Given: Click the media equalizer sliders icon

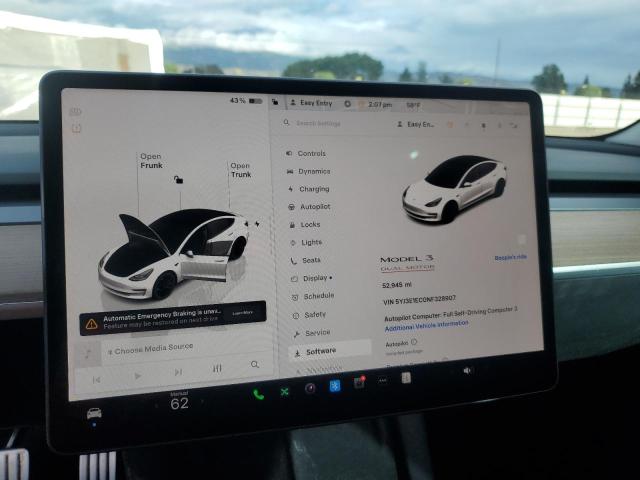Looking at the screenshot, I should 217,369.
